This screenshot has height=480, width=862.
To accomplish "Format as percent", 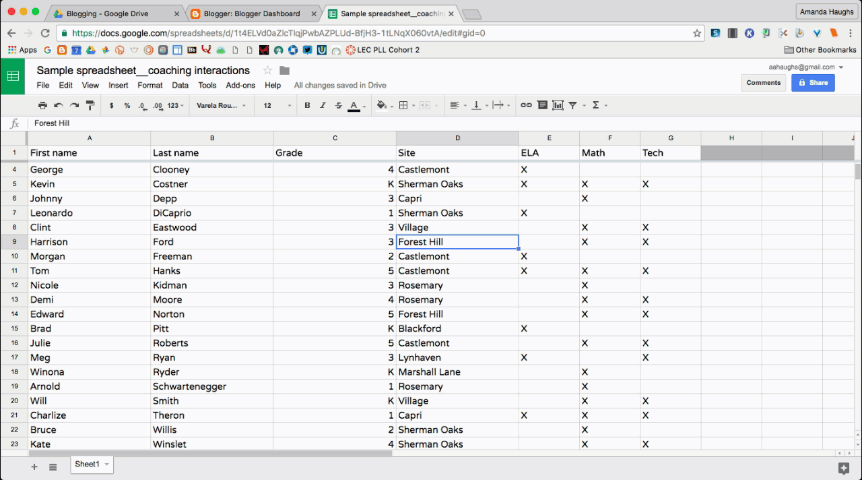I will coord(127,106).
